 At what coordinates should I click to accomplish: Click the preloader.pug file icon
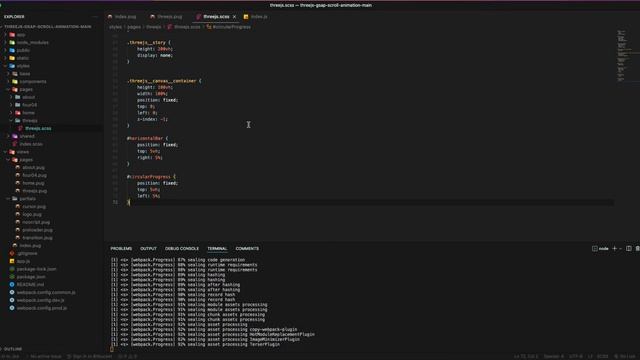click(18, 230)
